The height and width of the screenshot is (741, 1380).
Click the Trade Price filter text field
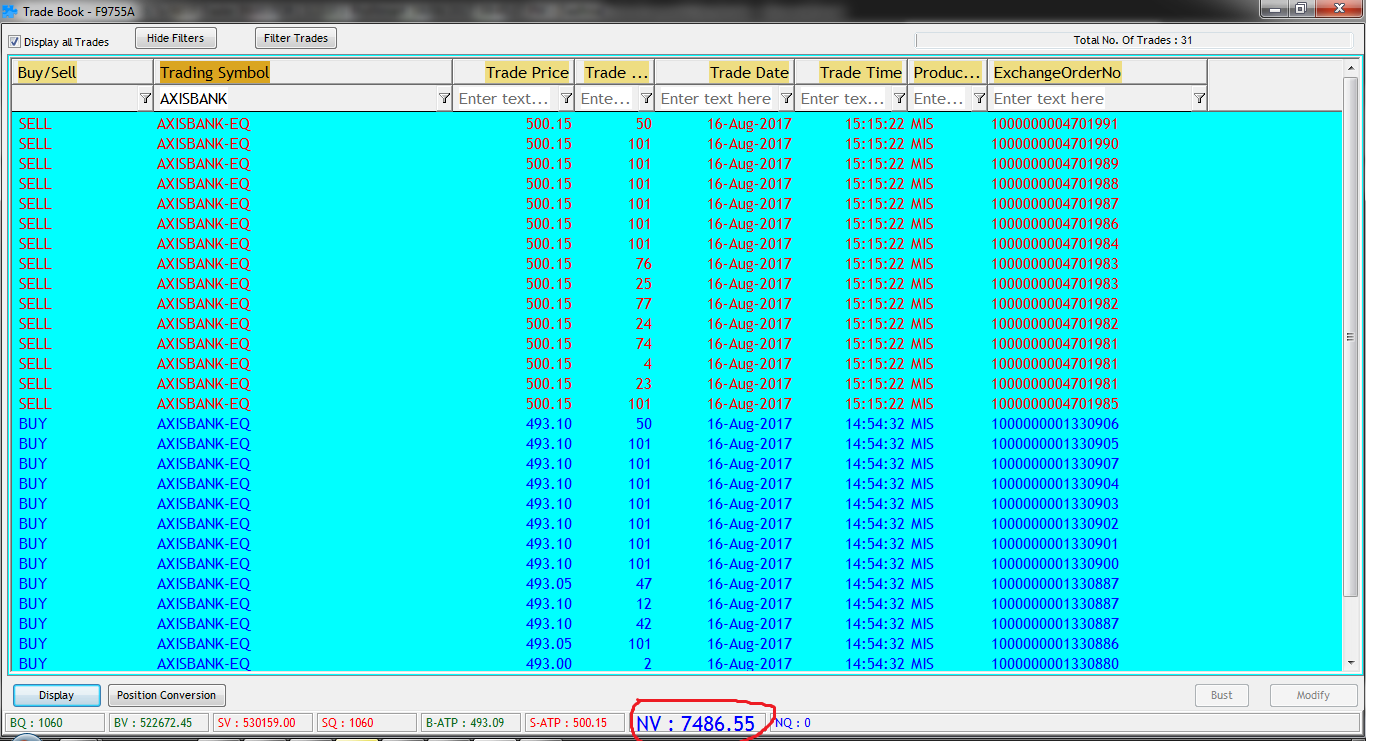506,99
